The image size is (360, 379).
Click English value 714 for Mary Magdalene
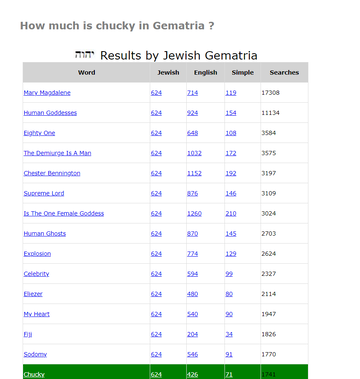tap(192, 93)
